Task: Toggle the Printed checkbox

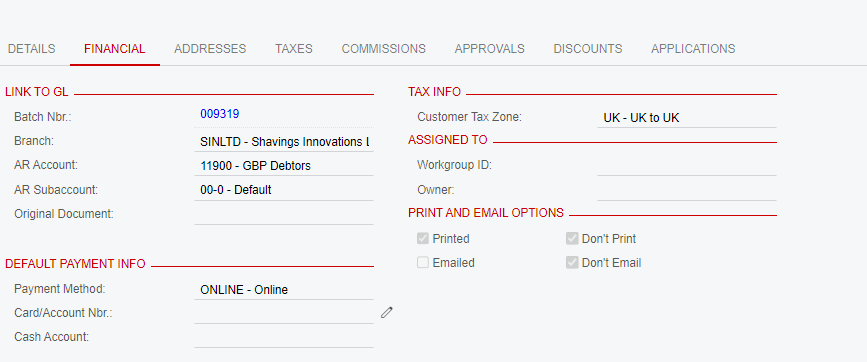Action: [423, 239]
